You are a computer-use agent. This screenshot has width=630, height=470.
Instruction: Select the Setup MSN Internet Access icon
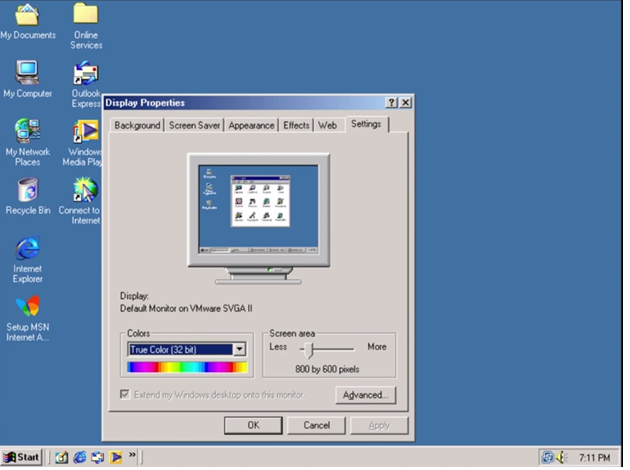[x=27, y=307]
